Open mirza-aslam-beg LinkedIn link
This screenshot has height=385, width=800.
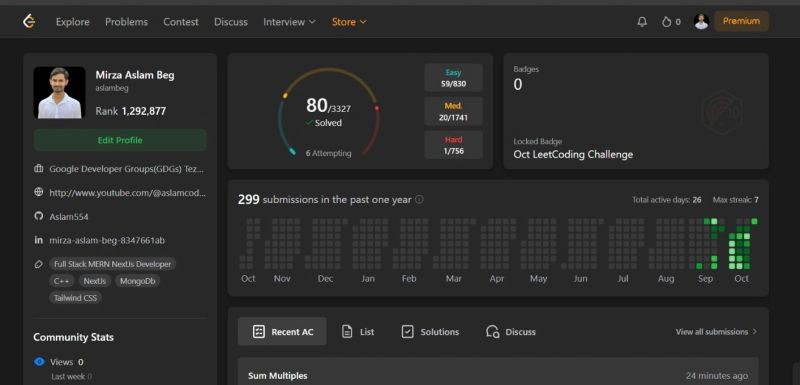pyautogui.click(x=107, y=240)
